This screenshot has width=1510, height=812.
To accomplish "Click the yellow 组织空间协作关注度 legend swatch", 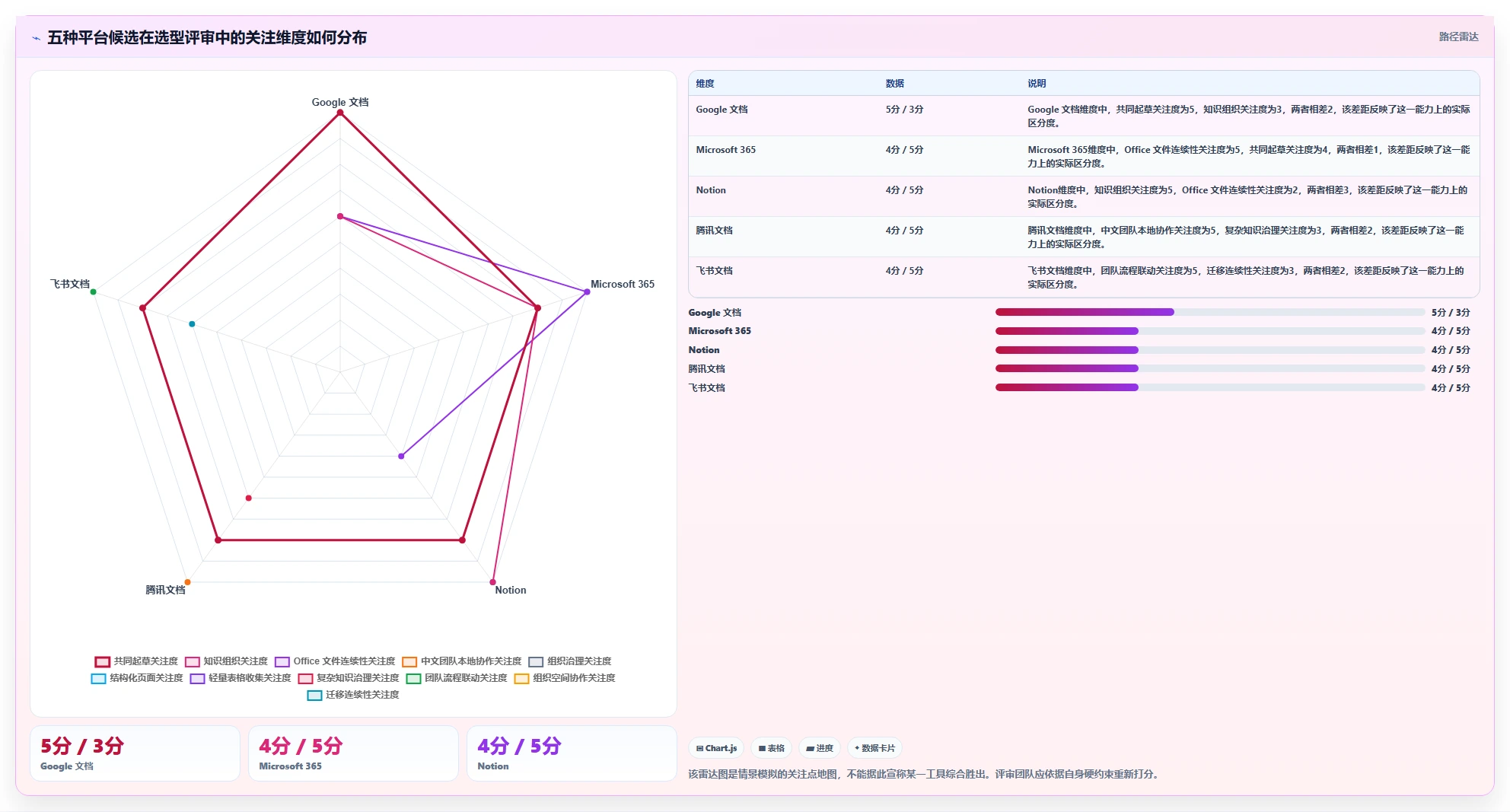I will coord(521,678).
